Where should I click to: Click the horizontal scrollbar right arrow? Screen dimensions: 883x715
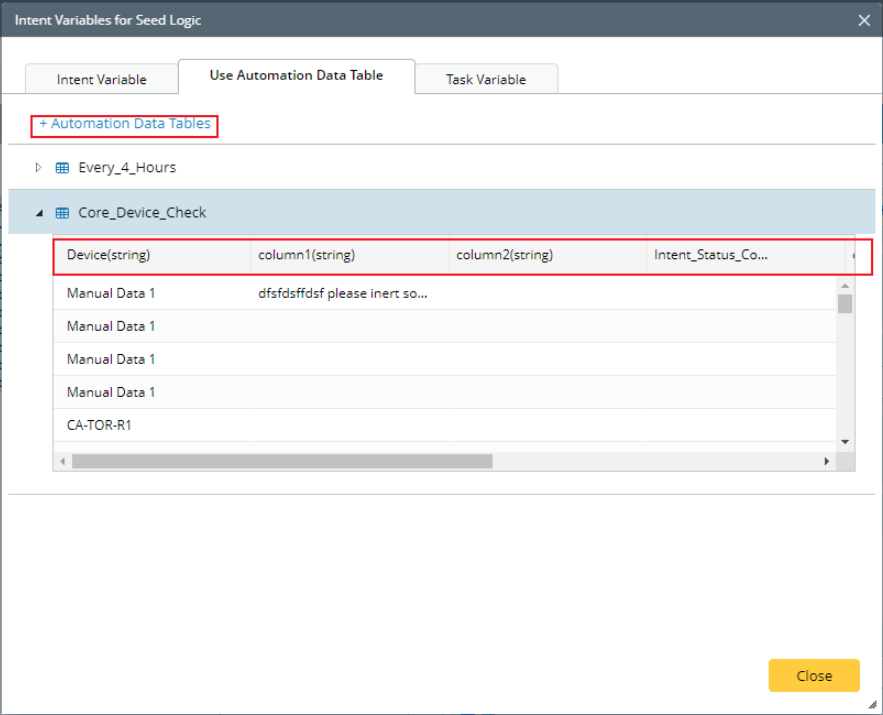pos(827,461)
